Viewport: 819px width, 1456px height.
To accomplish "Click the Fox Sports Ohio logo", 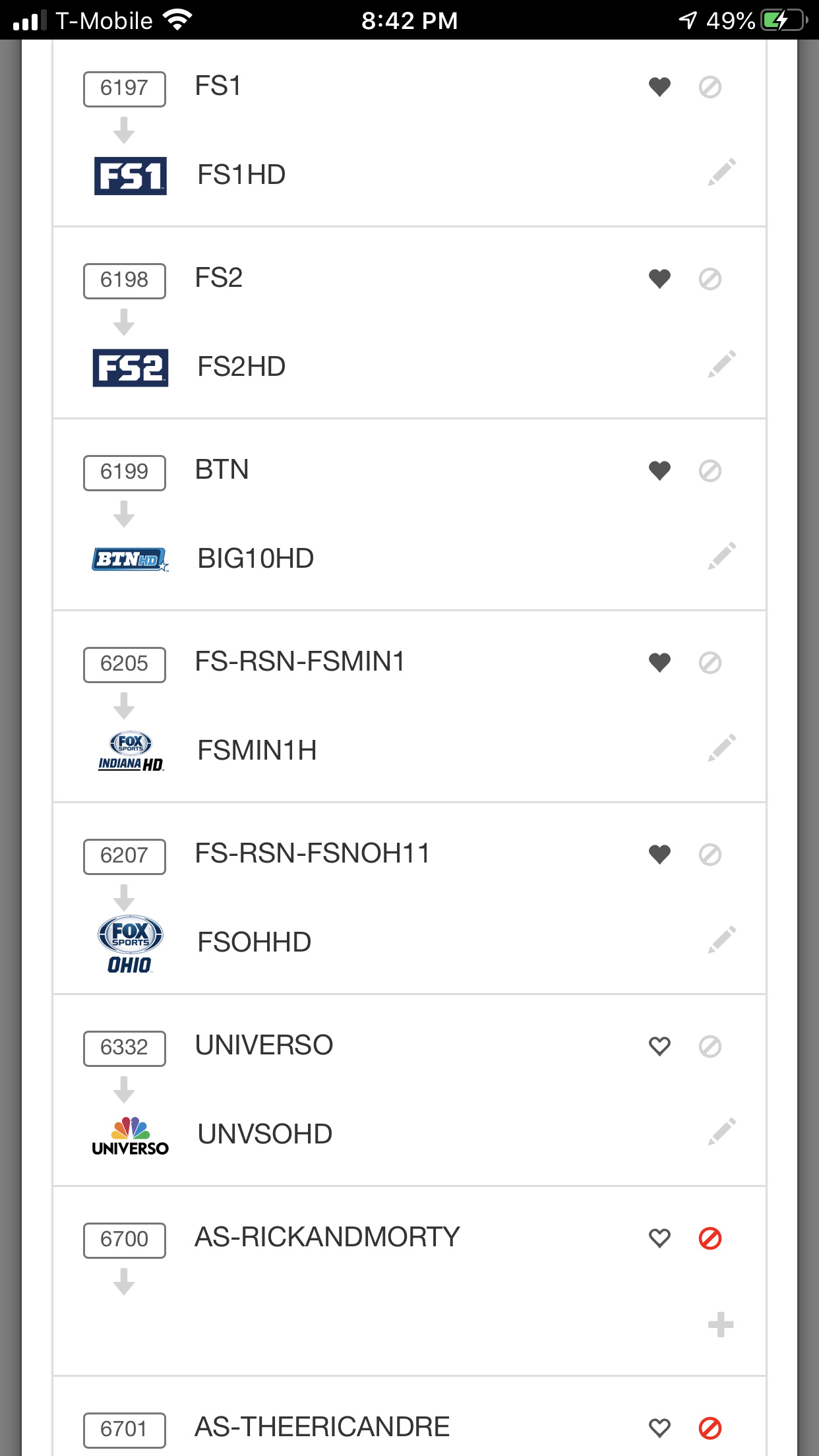I will coord(131,944).
